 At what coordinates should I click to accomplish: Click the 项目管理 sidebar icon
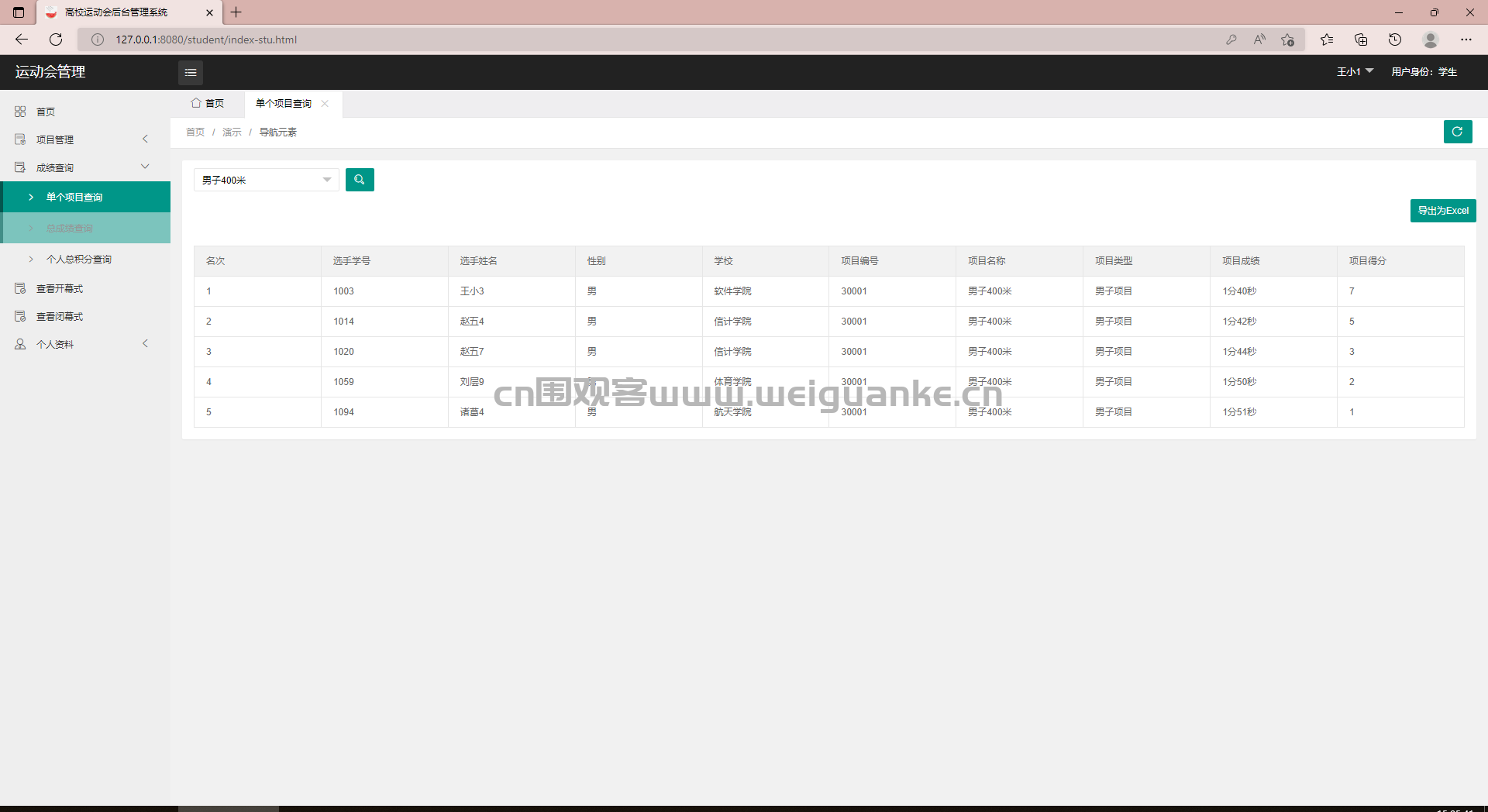20,139
